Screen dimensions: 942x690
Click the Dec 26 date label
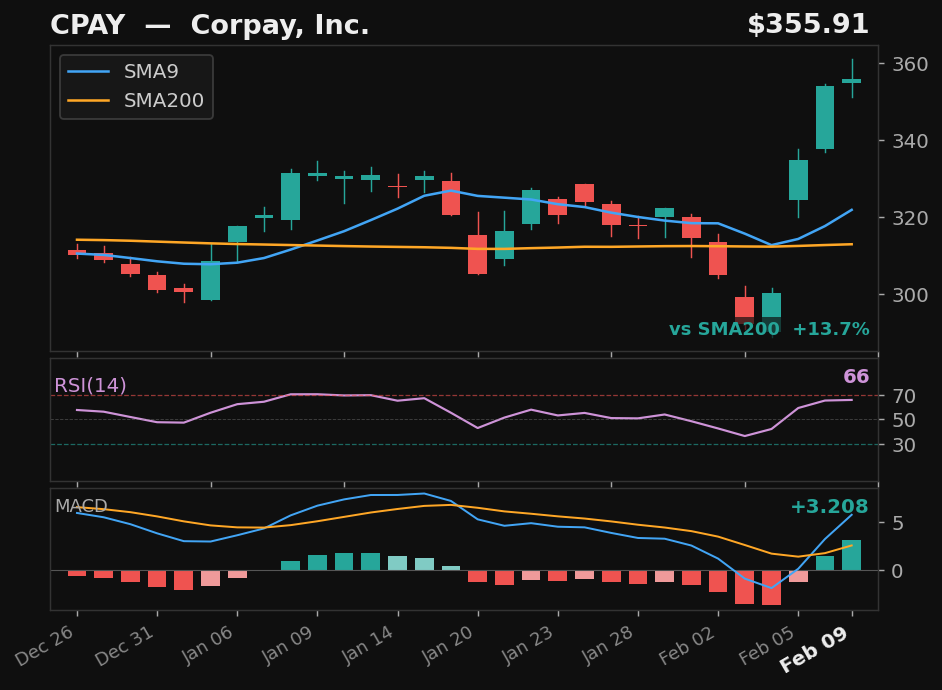coord(45,645)
